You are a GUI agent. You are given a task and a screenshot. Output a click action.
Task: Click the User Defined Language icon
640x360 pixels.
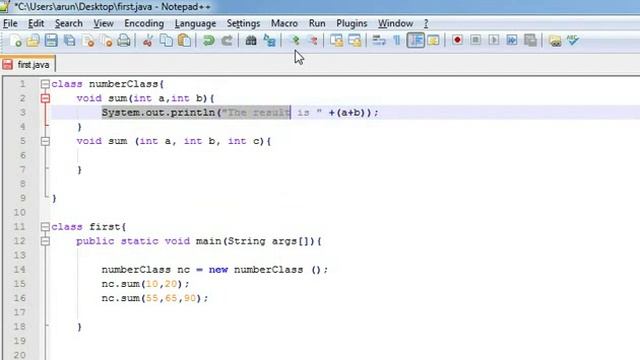tap(433, 40)
